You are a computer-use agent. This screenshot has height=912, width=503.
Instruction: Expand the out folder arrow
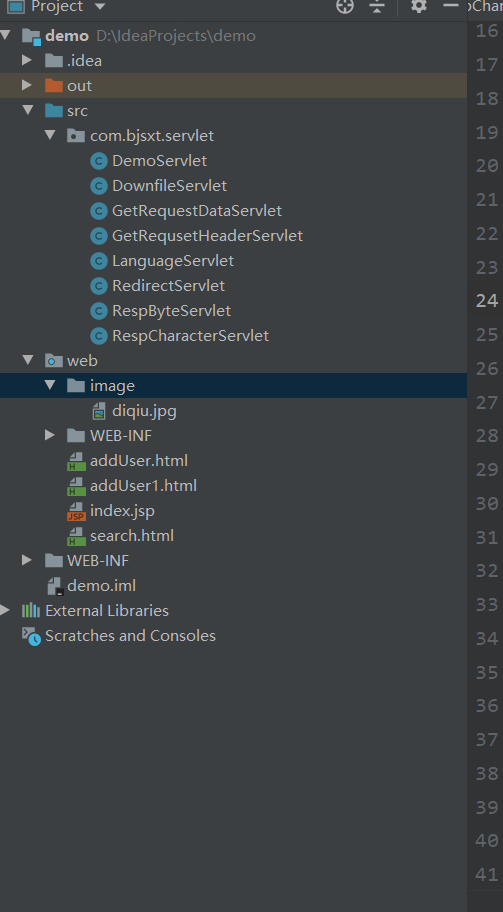(27, 85)
